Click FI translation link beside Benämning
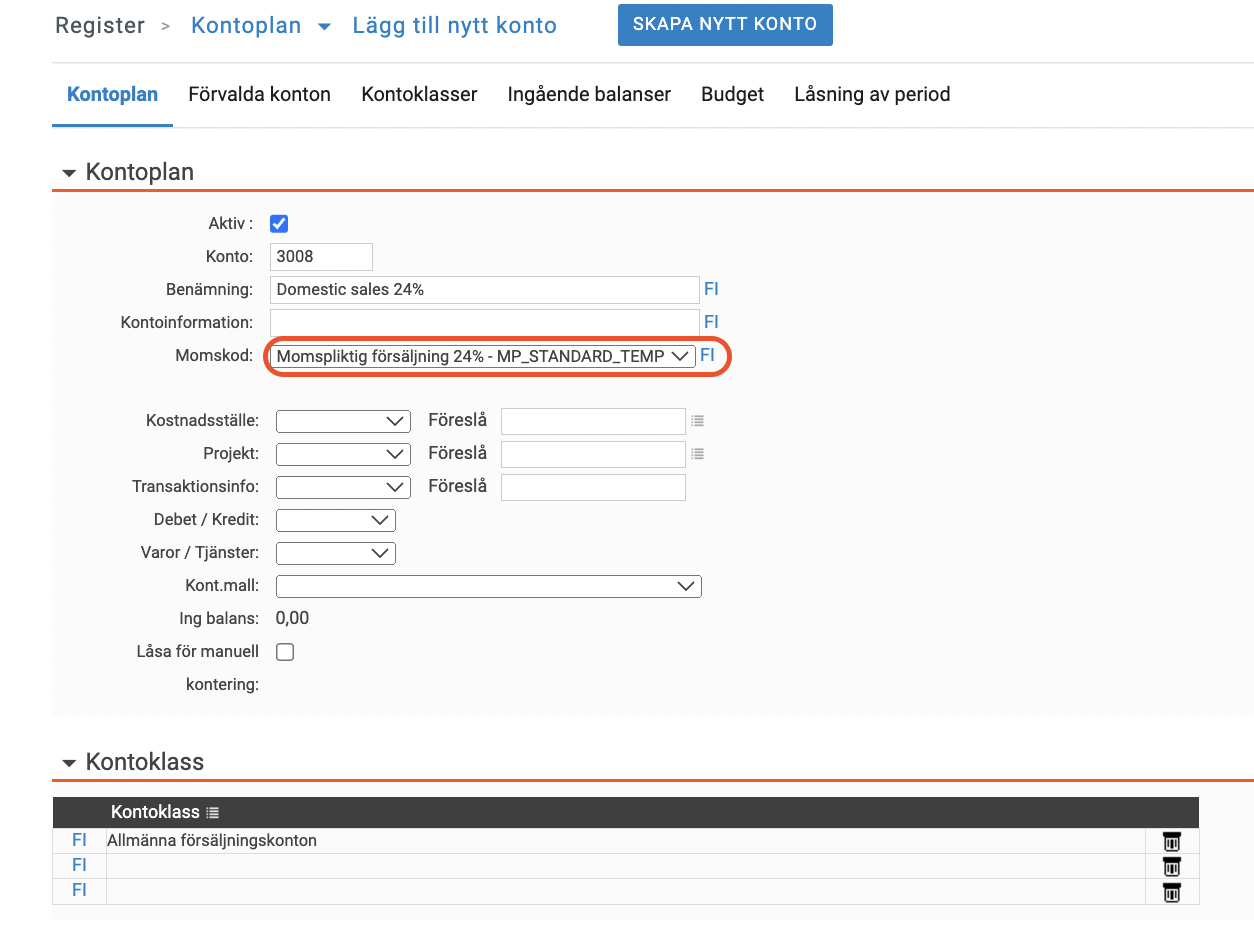This screenshot has width=1254, height=936. (x=711, y=289)
